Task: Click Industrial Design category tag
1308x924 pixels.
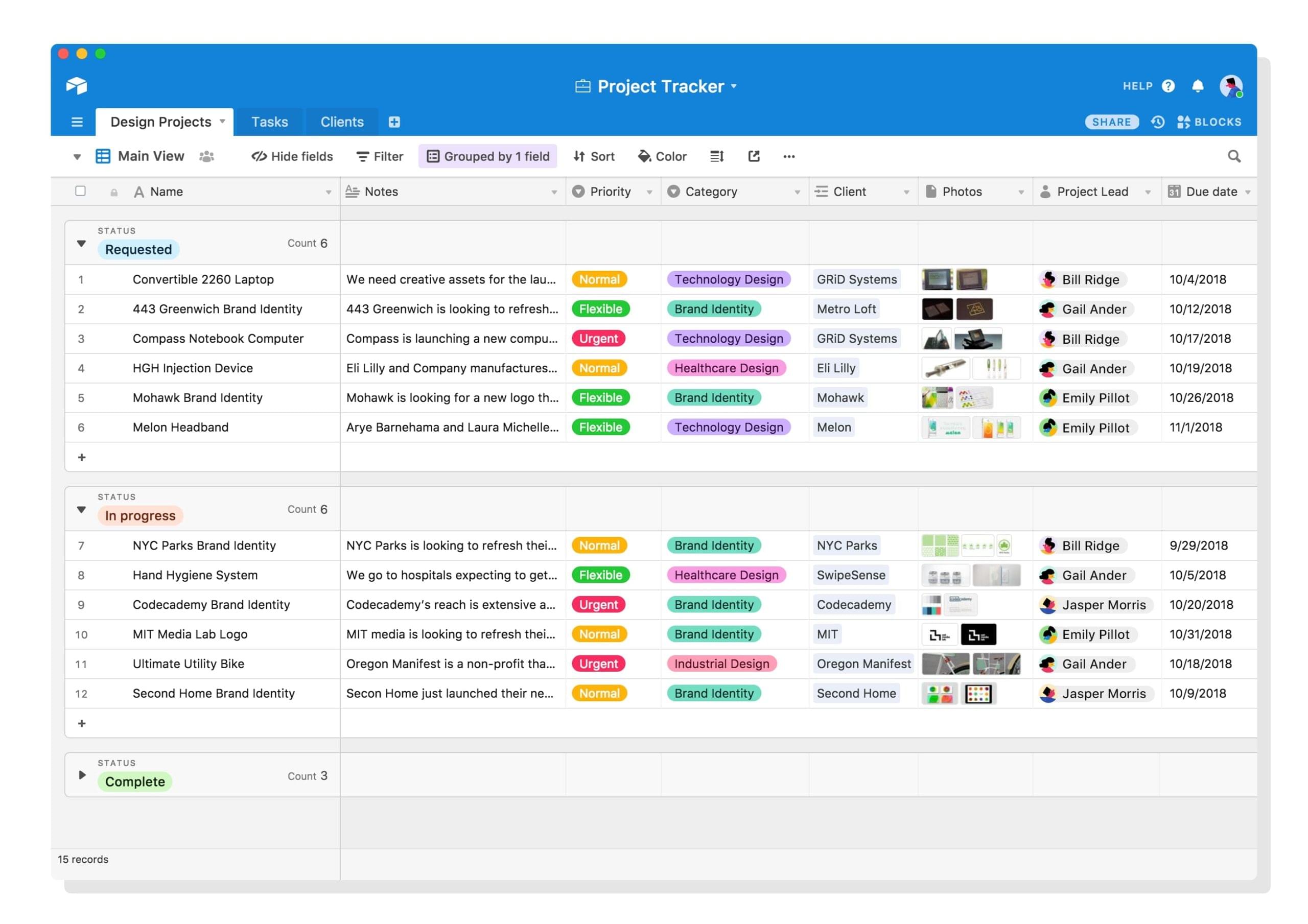Action: coord(722,664)
